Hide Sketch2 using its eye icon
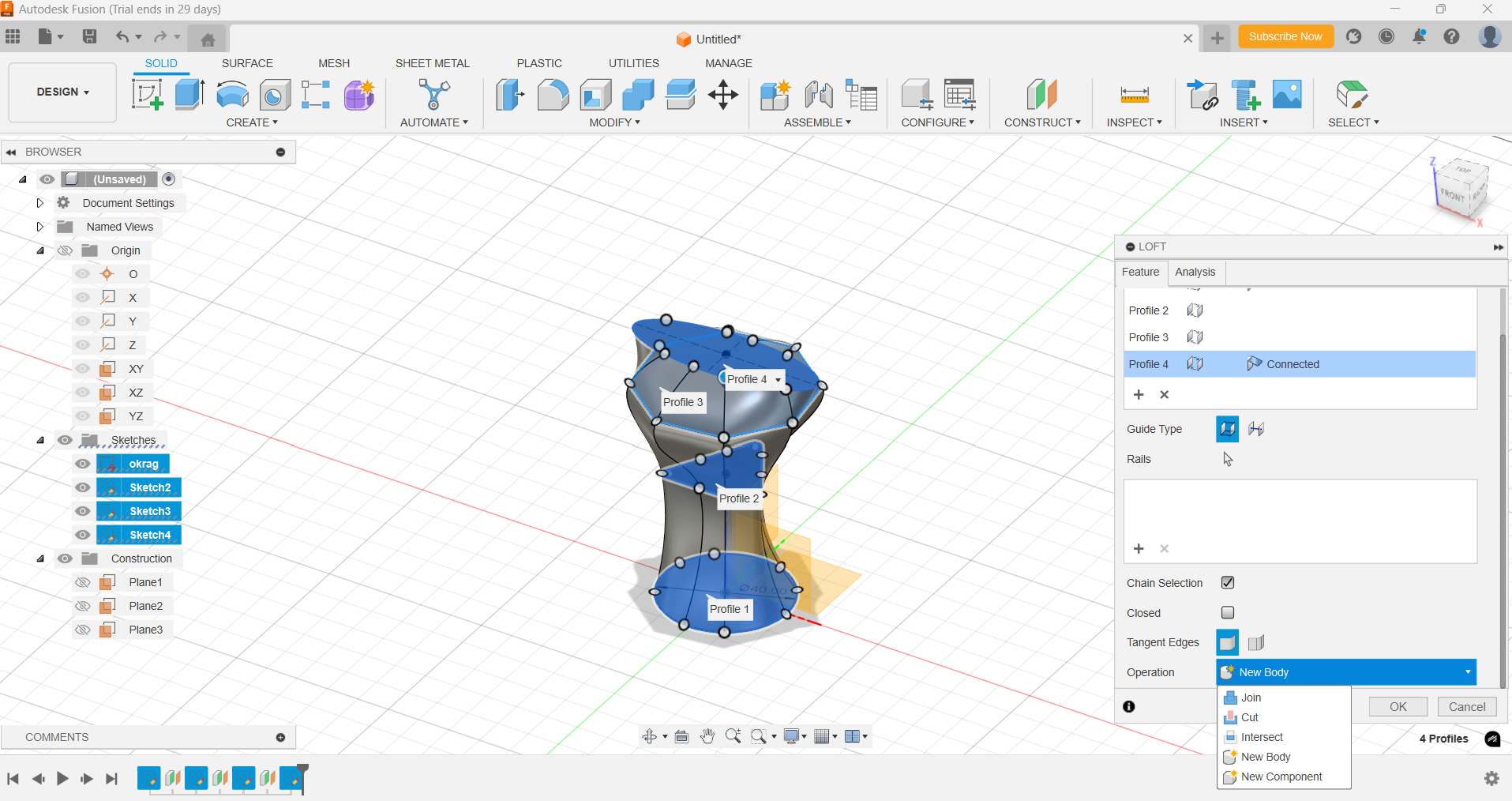 coord(83,487)
